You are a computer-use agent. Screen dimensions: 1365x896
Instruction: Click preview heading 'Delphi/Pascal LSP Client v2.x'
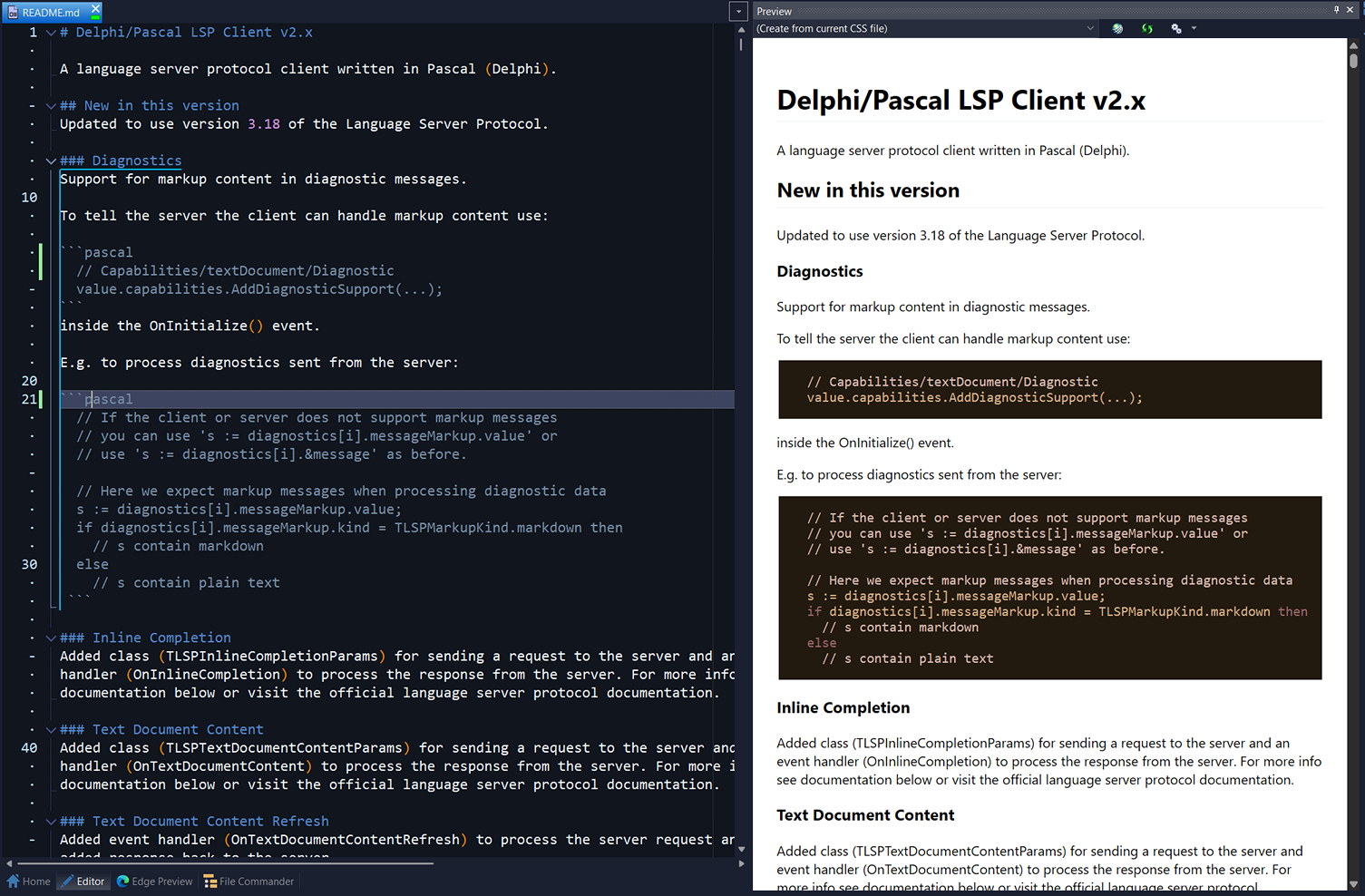coord(960,101)
